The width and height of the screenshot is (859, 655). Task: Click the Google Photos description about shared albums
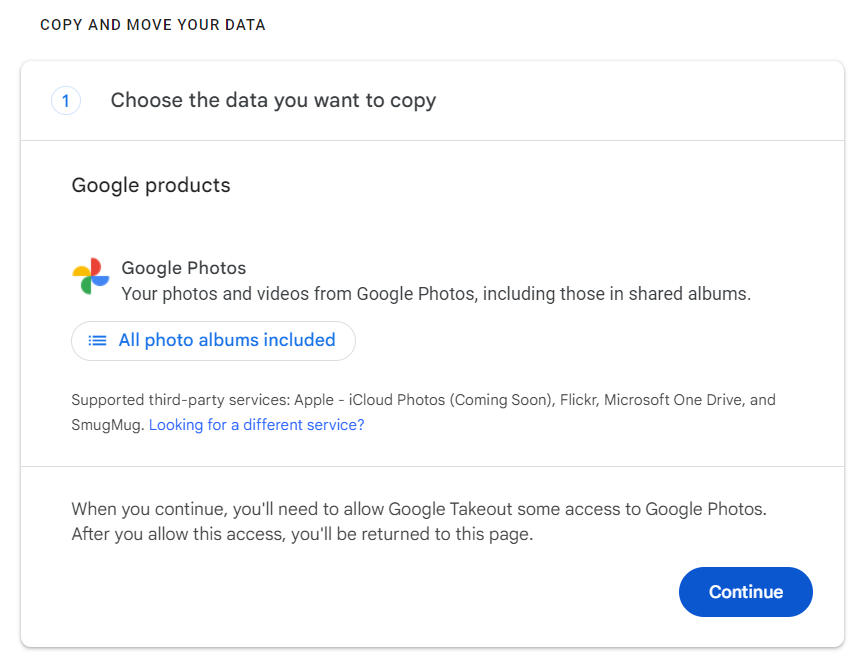[x=436, y=294]
